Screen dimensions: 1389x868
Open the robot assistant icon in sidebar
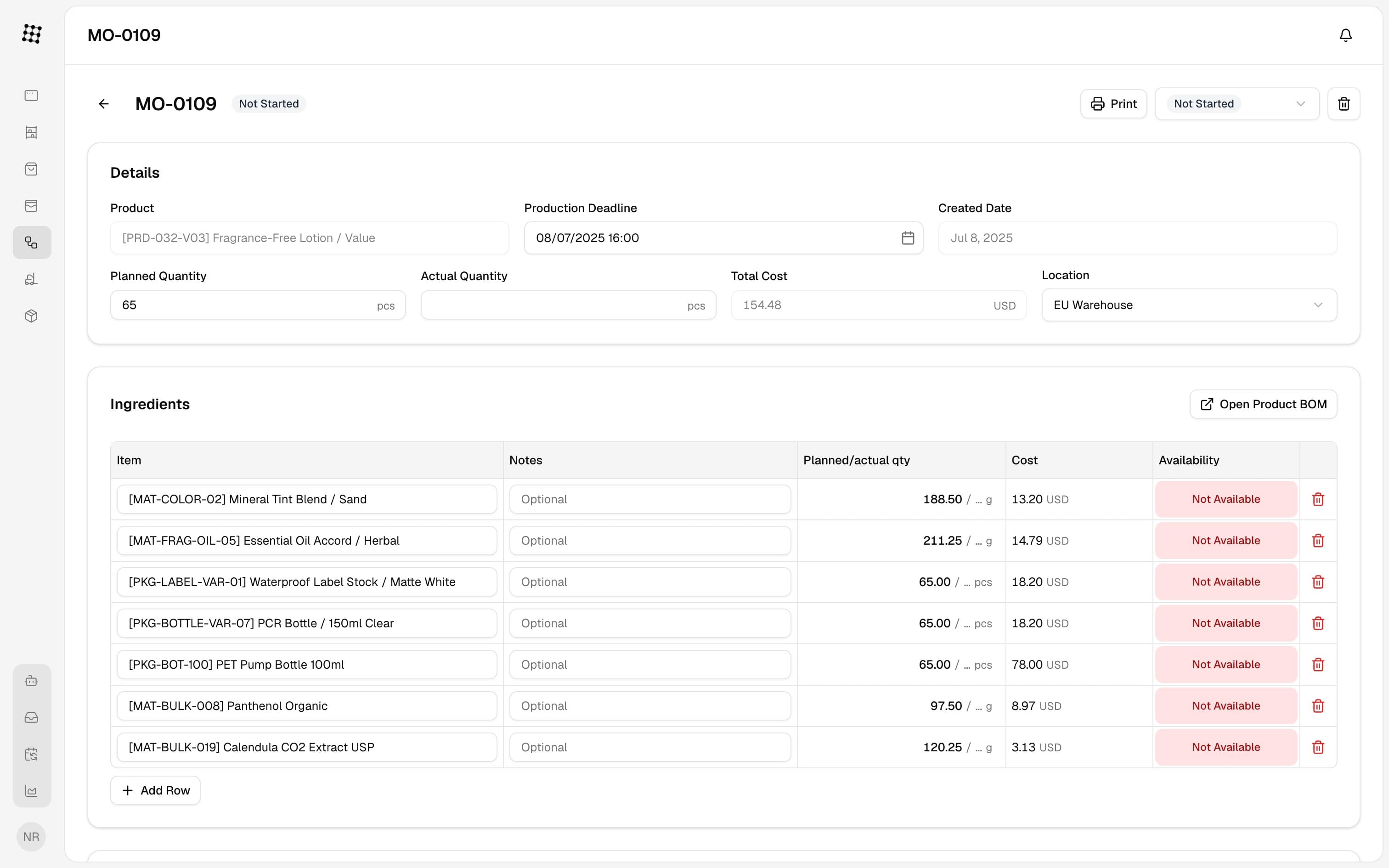[32, 681]
